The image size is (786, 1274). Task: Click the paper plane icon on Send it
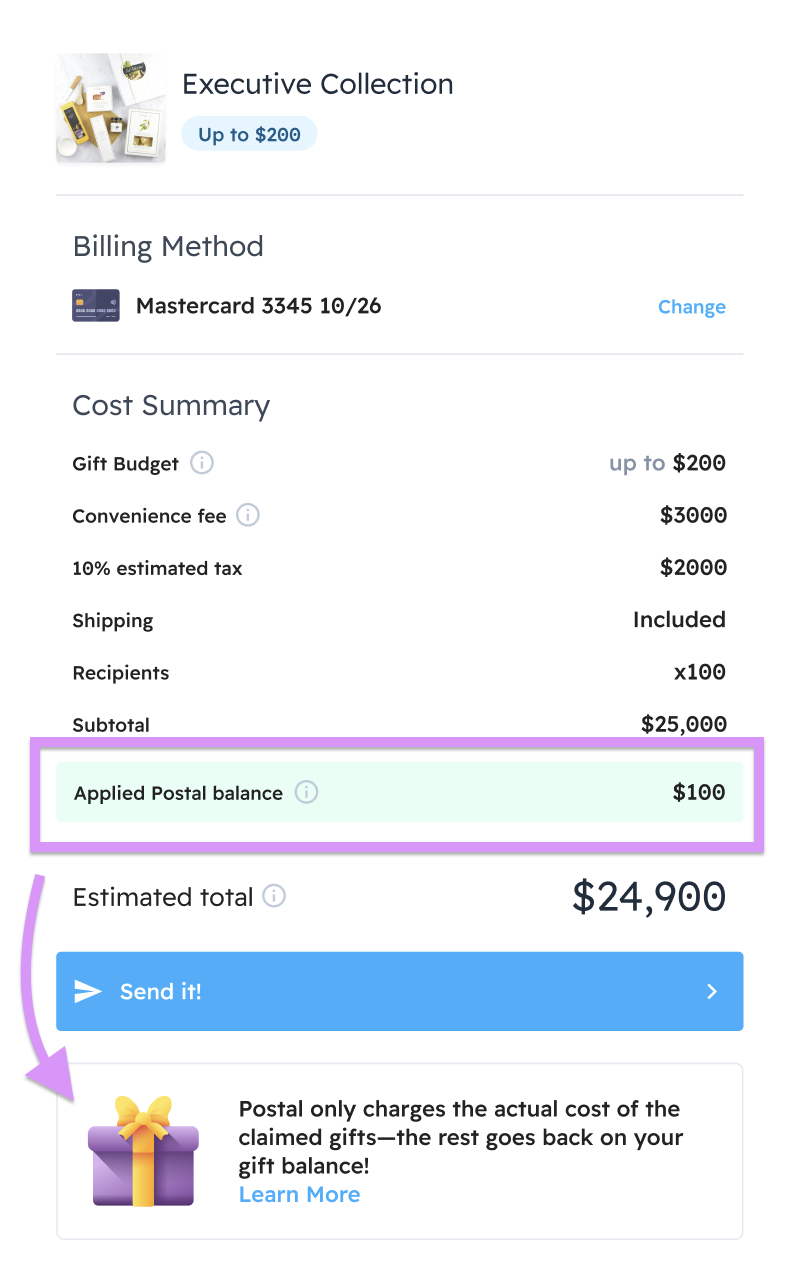click(89, 991)
